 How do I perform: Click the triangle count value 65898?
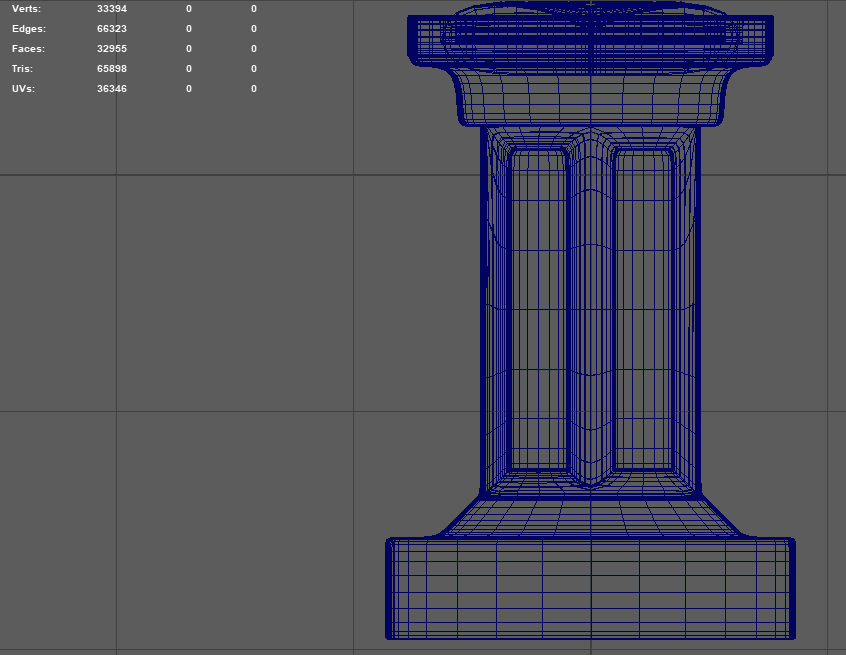click(x=112, y=69)
